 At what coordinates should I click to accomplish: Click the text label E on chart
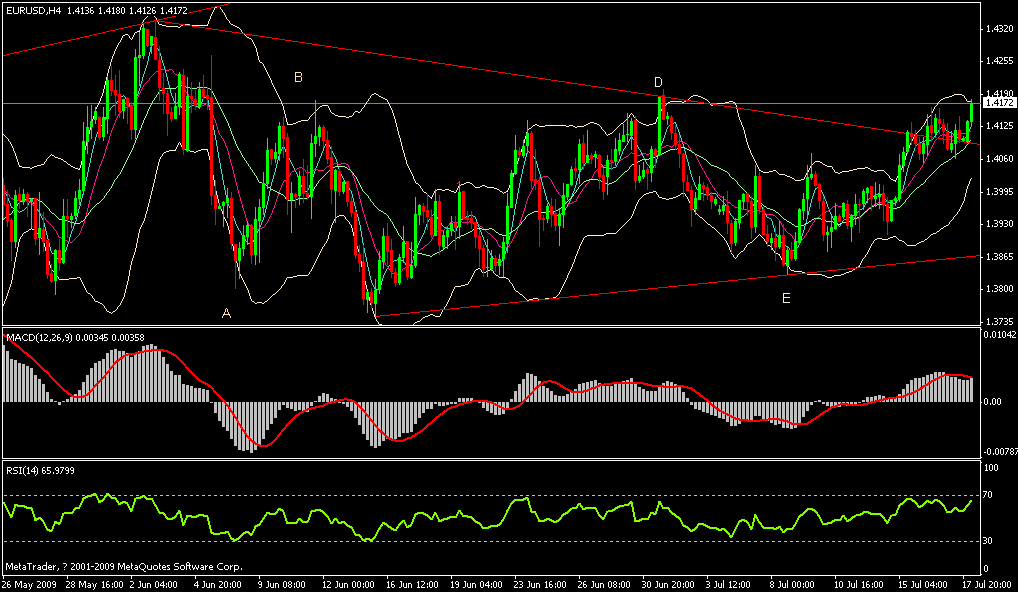[x=786, y=299]
